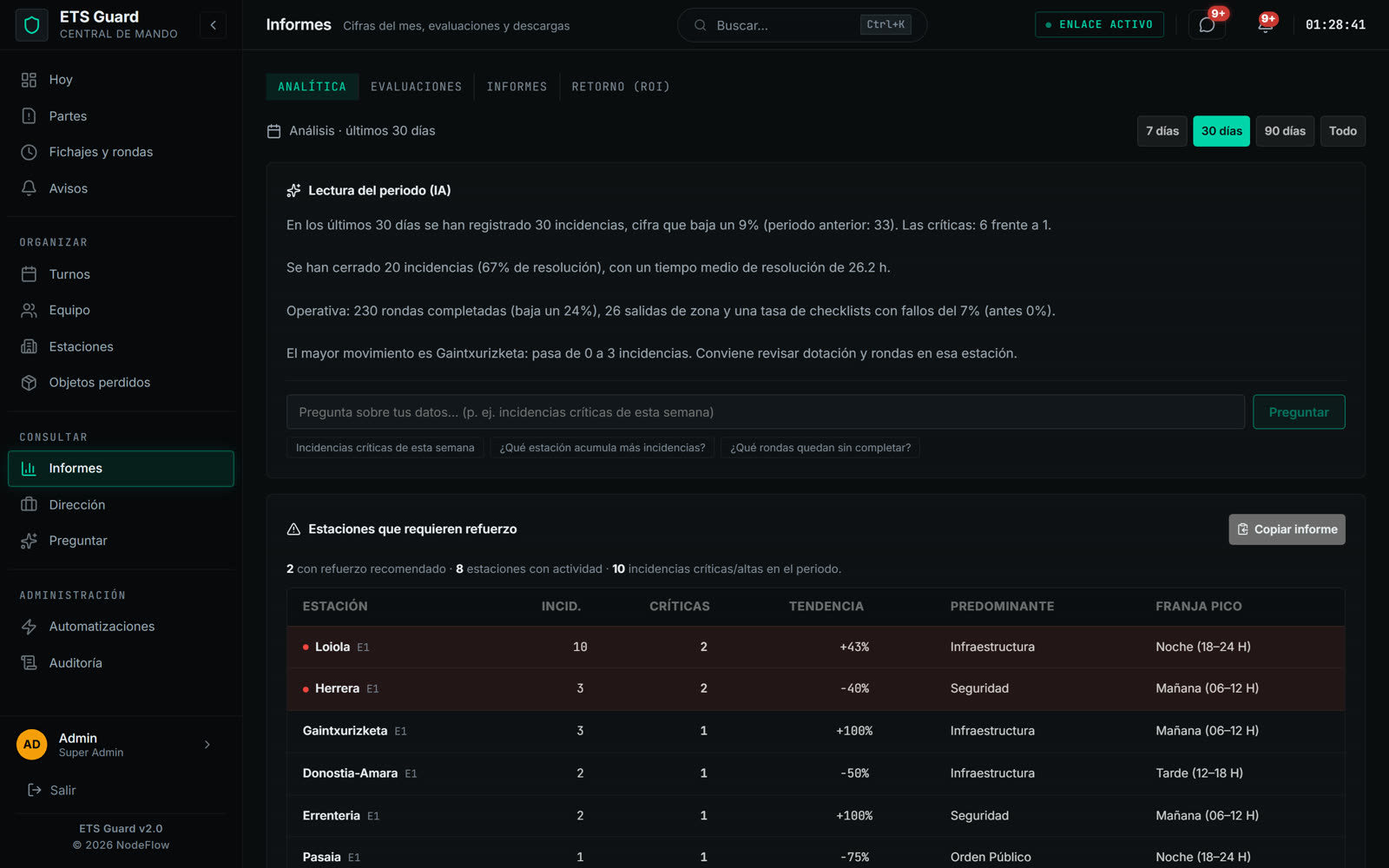1389x868 pixels.
Task: Open the Hoy dashboard icon
Action: 29,80
